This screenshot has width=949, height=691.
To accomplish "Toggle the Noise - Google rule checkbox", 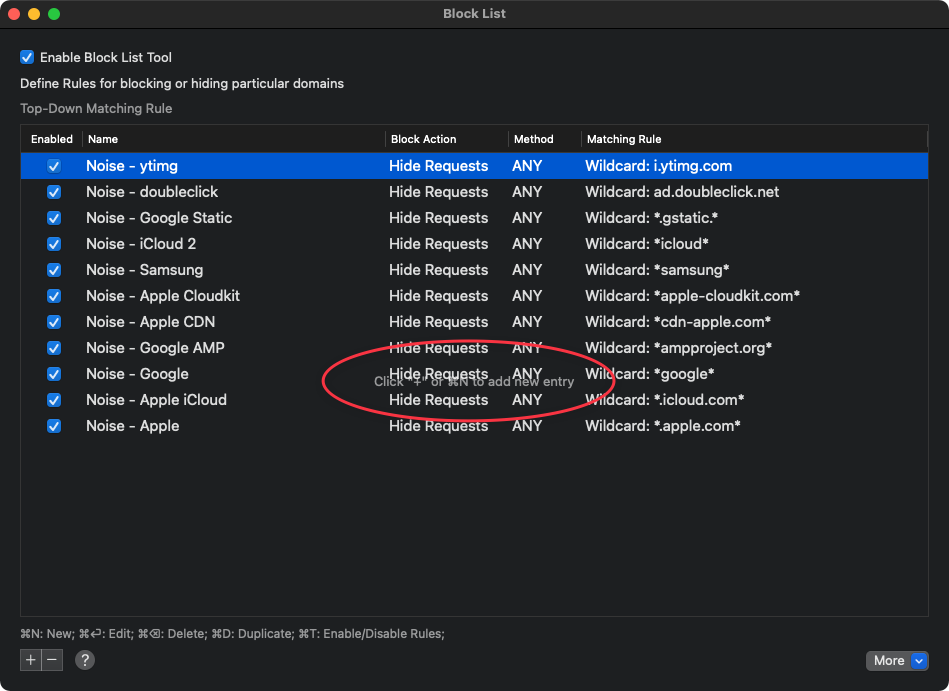I will tap(54, 374).
